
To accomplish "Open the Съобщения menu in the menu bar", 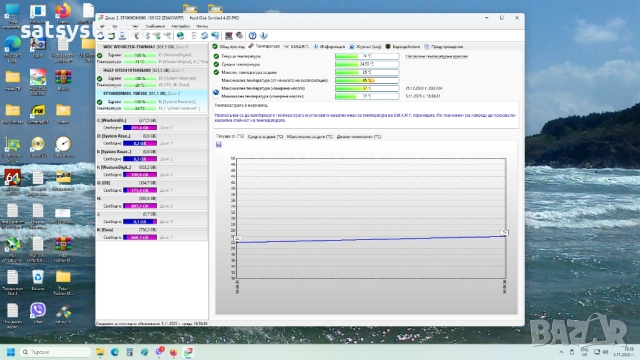I will [155, 26].
